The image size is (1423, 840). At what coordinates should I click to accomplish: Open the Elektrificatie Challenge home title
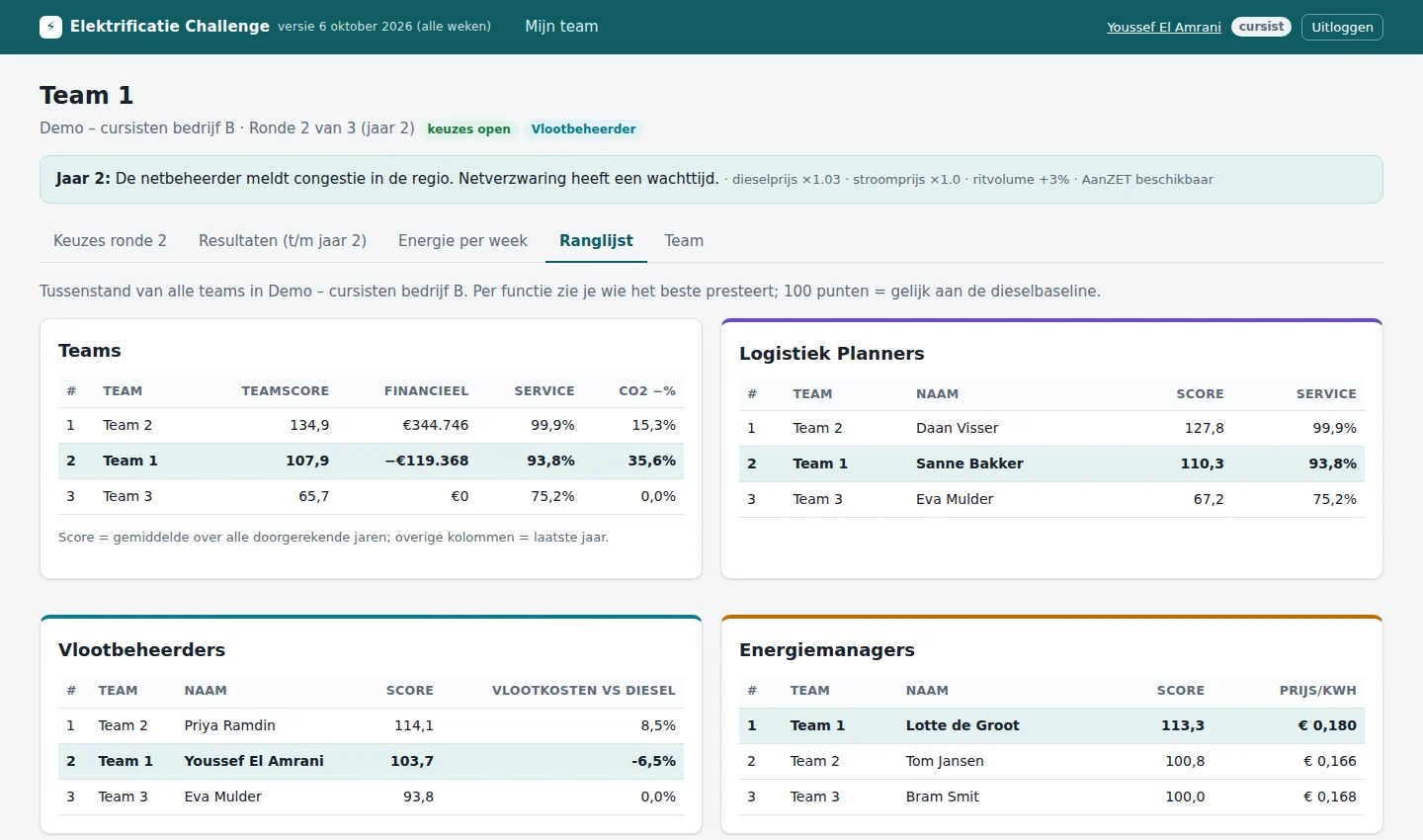click(169, 27)
